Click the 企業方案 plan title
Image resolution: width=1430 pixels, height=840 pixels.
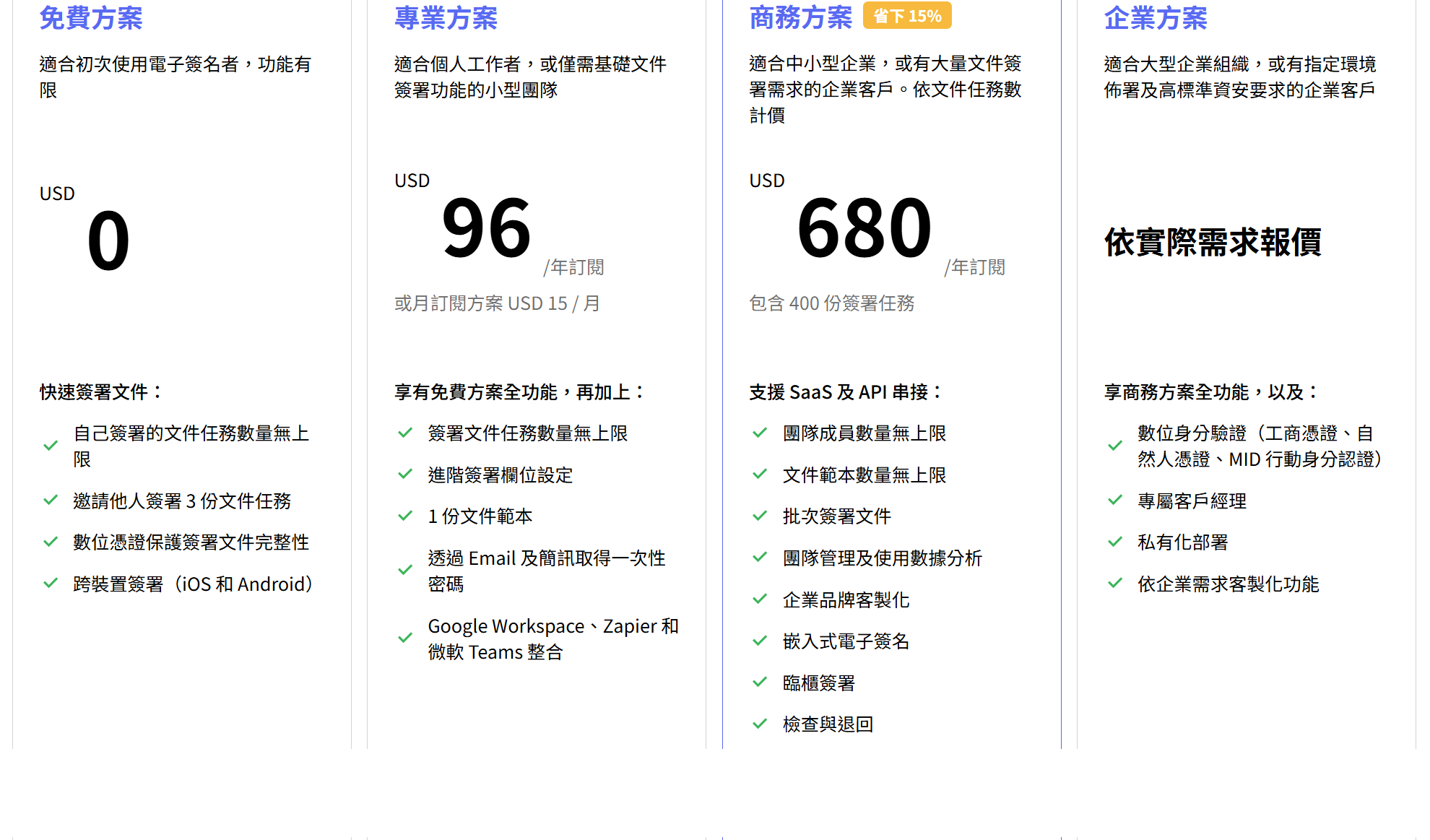tap(1156, 18)
